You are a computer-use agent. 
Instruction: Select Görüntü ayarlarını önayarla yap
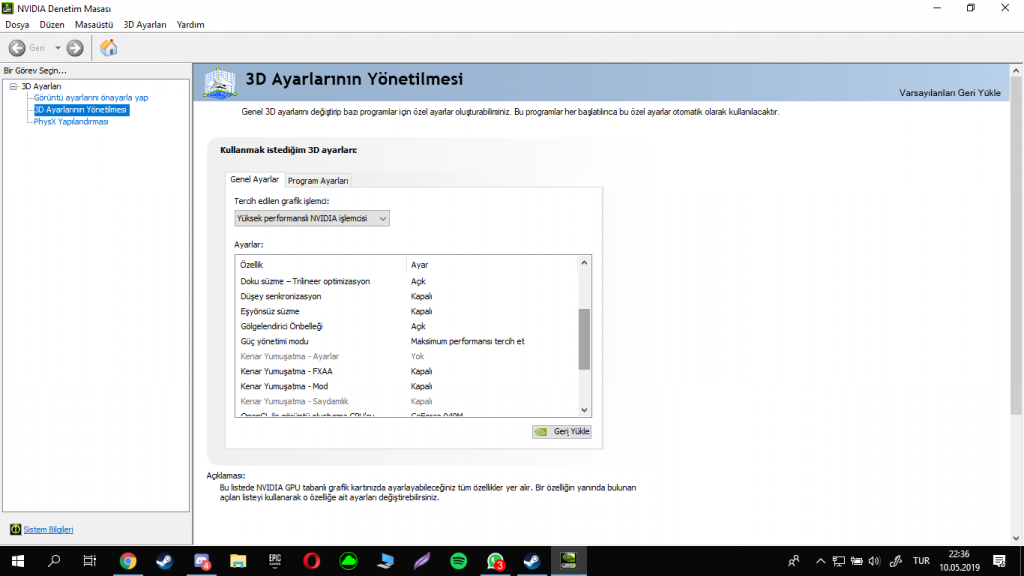coord(91,98)
